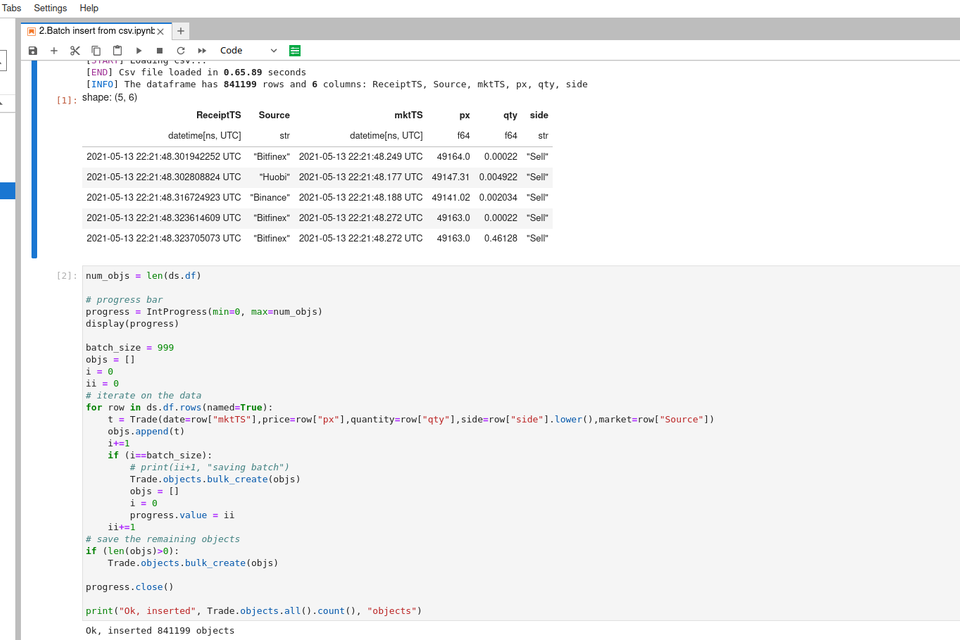This screenshot has width=960, height=640.
Task: Restart the kernel
Action: (x=181, y=50)
